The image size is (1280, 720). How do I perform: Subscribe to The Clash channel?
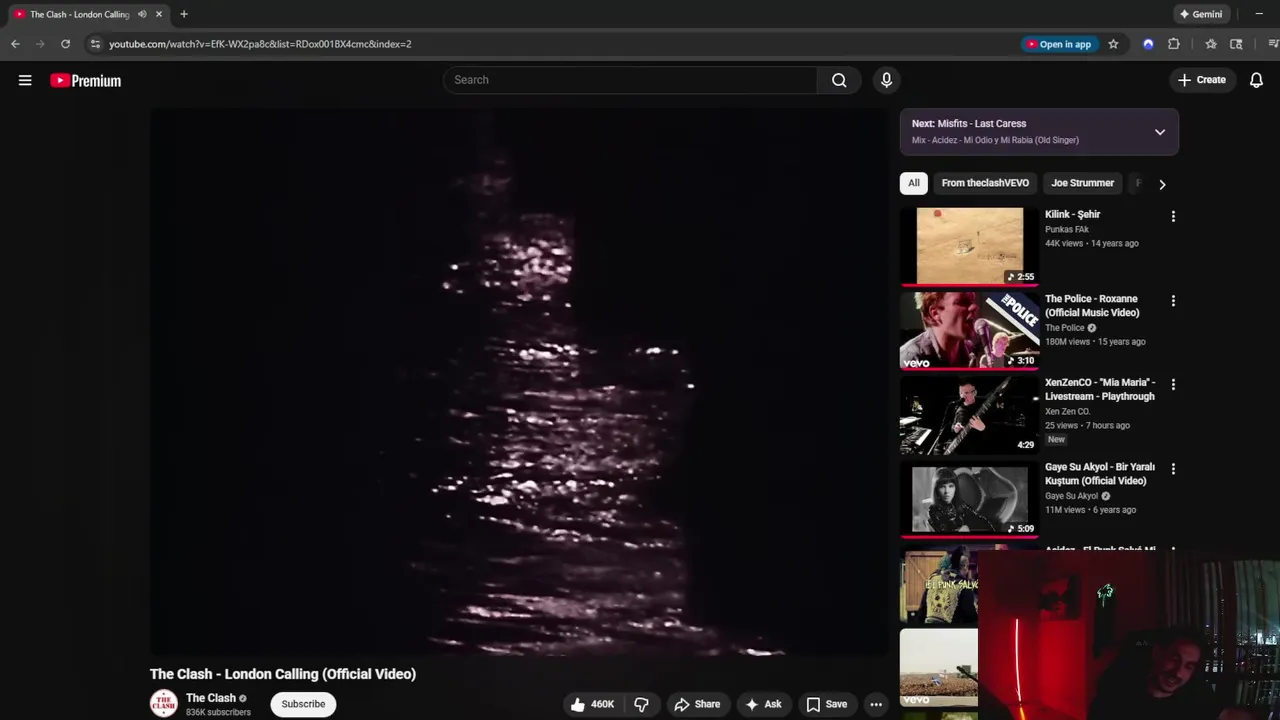pos(303,704)
